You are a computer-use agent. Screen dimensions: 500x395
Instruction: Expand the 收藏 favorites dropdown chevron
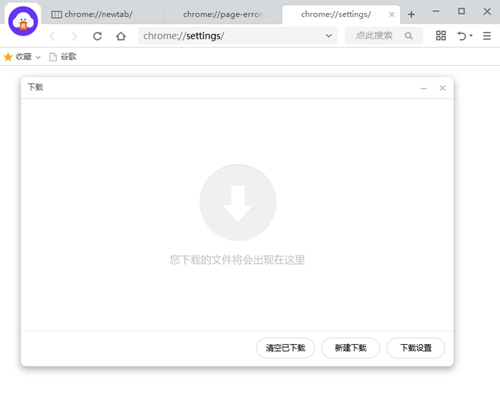pyautogui.click(x=38, y=57)
